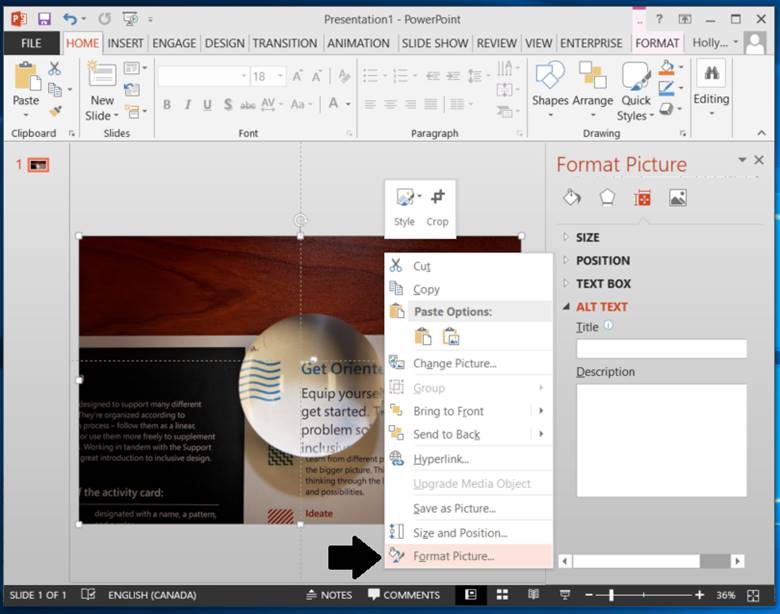
Task: Switch to Slide Sorter view
Action: point(502,595)
